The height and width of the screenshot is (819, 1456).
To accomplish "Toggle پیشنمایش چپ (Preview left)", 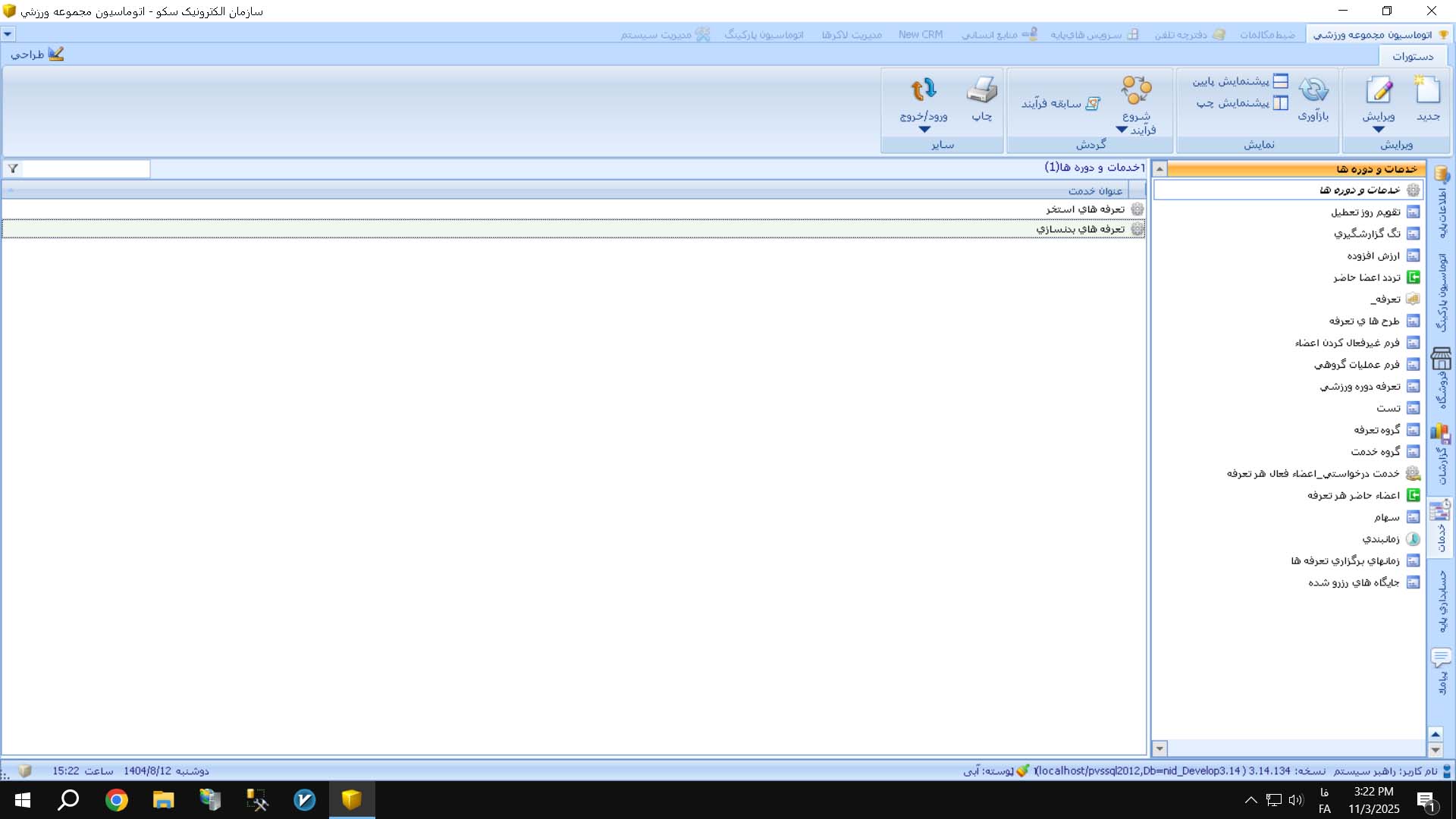I will coord(1242,103).
